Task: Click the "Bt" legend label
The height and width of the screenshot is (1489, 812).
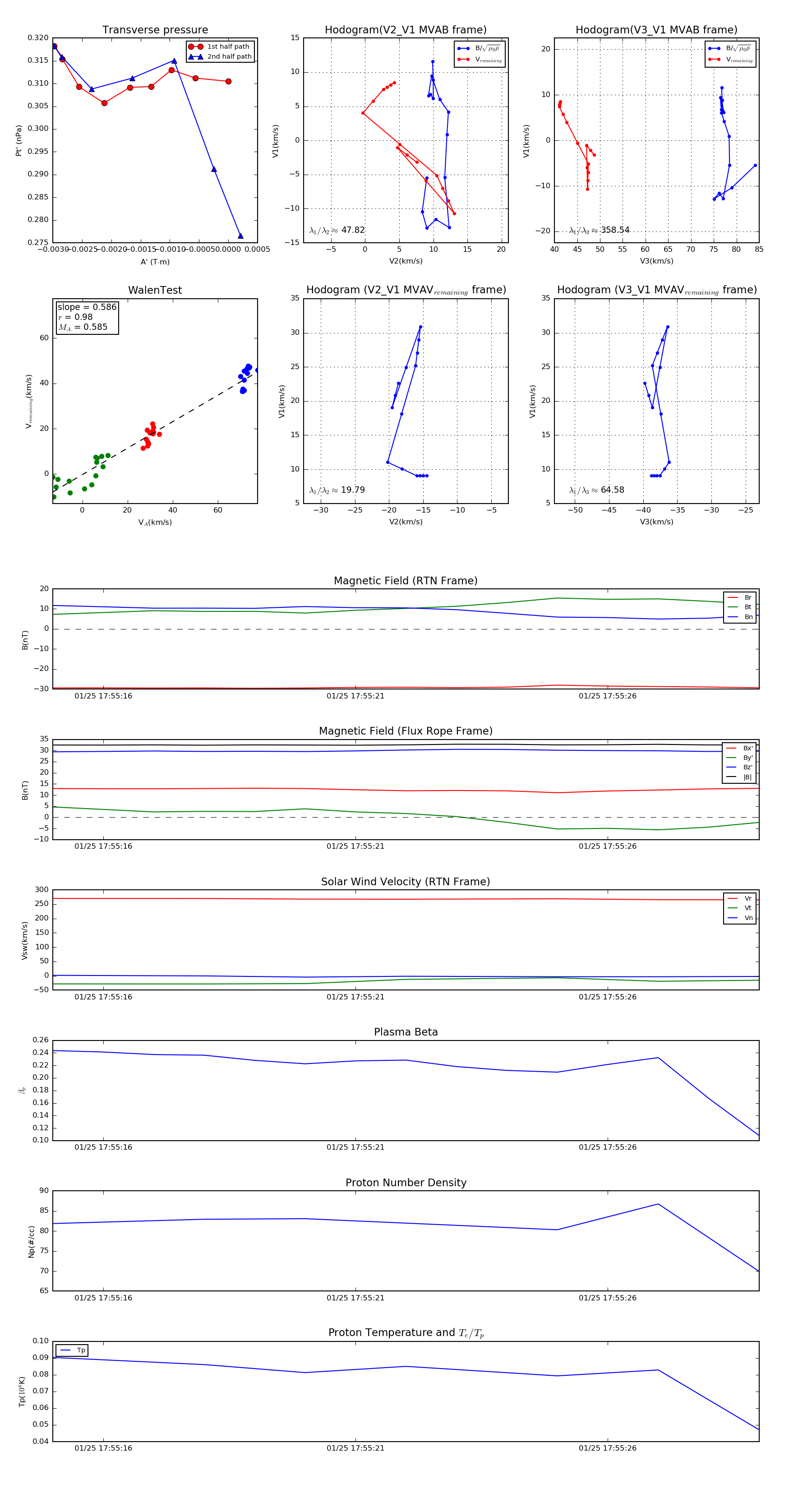Action: 748,607
